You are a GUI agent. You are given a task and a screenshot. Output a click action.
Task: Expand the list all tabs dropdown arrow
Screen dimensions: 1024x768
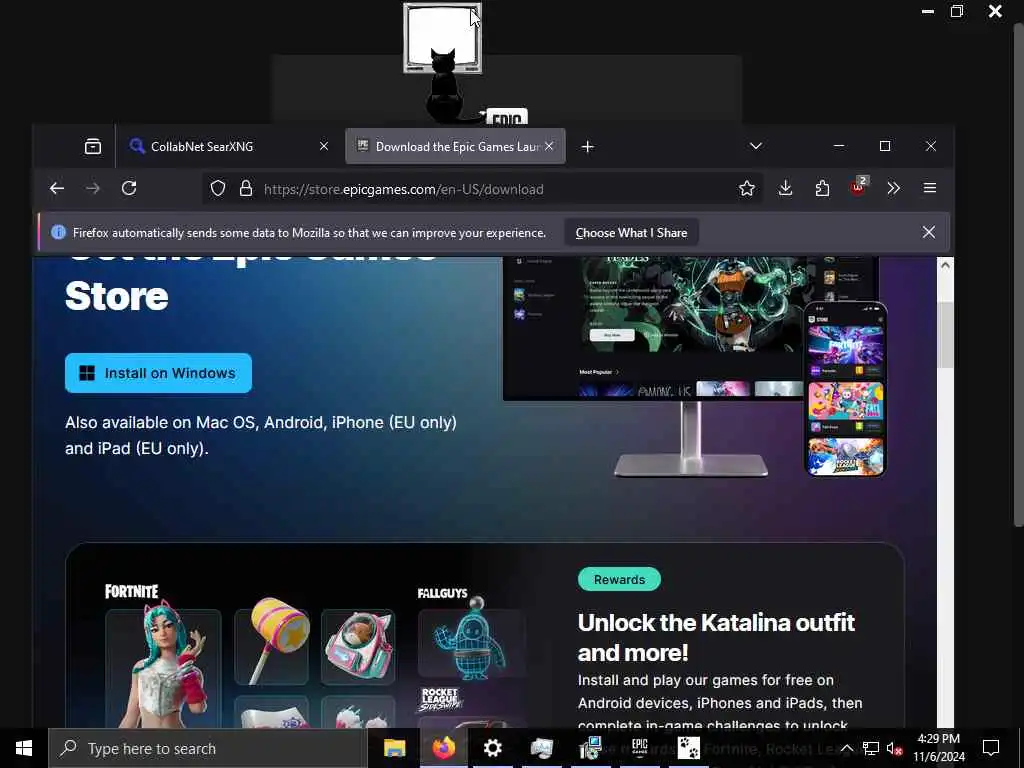pos(756,146)
